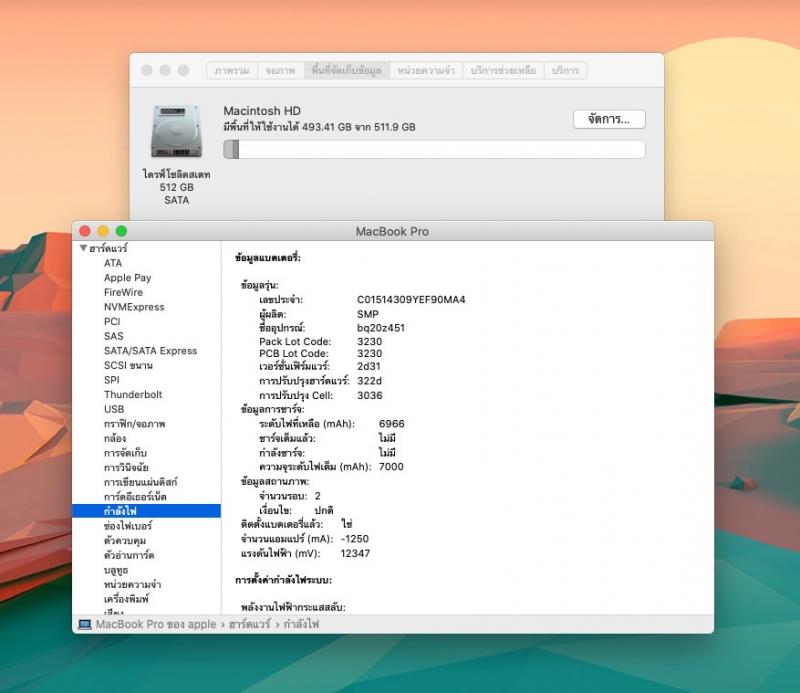
Task: Click serial number C01514309YEF90MA4
Action: pyautogui.click(x=411, y=300)
